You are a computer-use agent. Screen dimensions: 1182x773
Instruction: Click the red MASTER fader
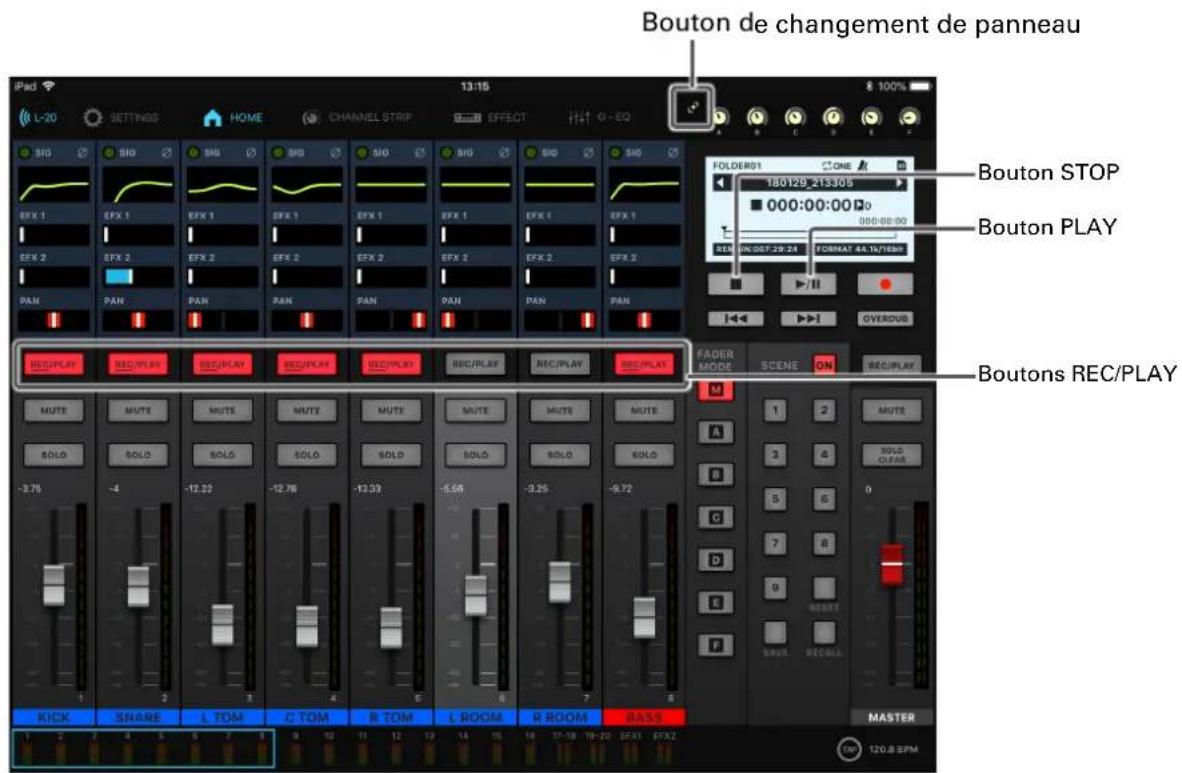coord(892,564)
